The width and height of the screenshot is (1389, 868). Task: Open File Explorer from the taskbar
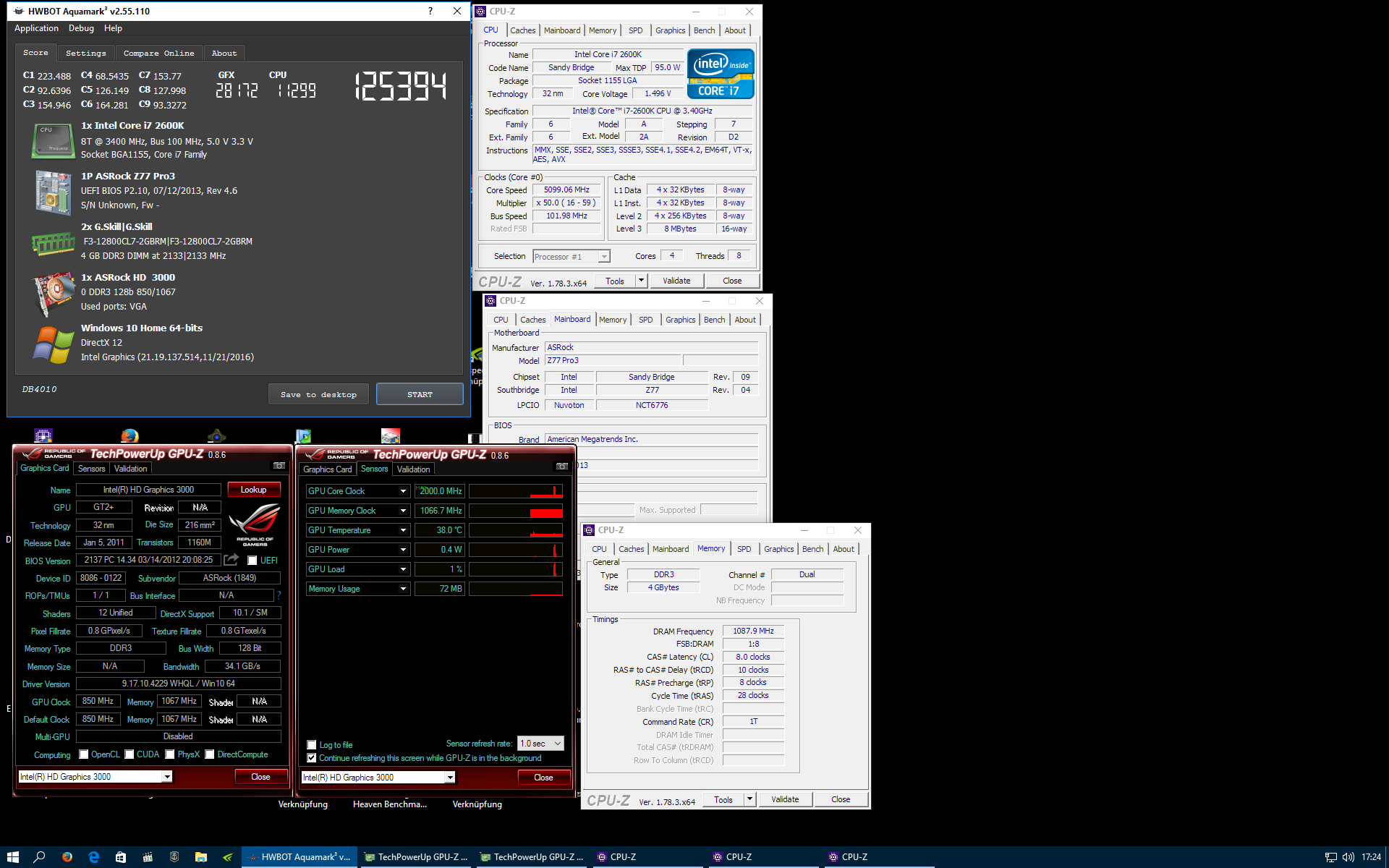[201, 857]
